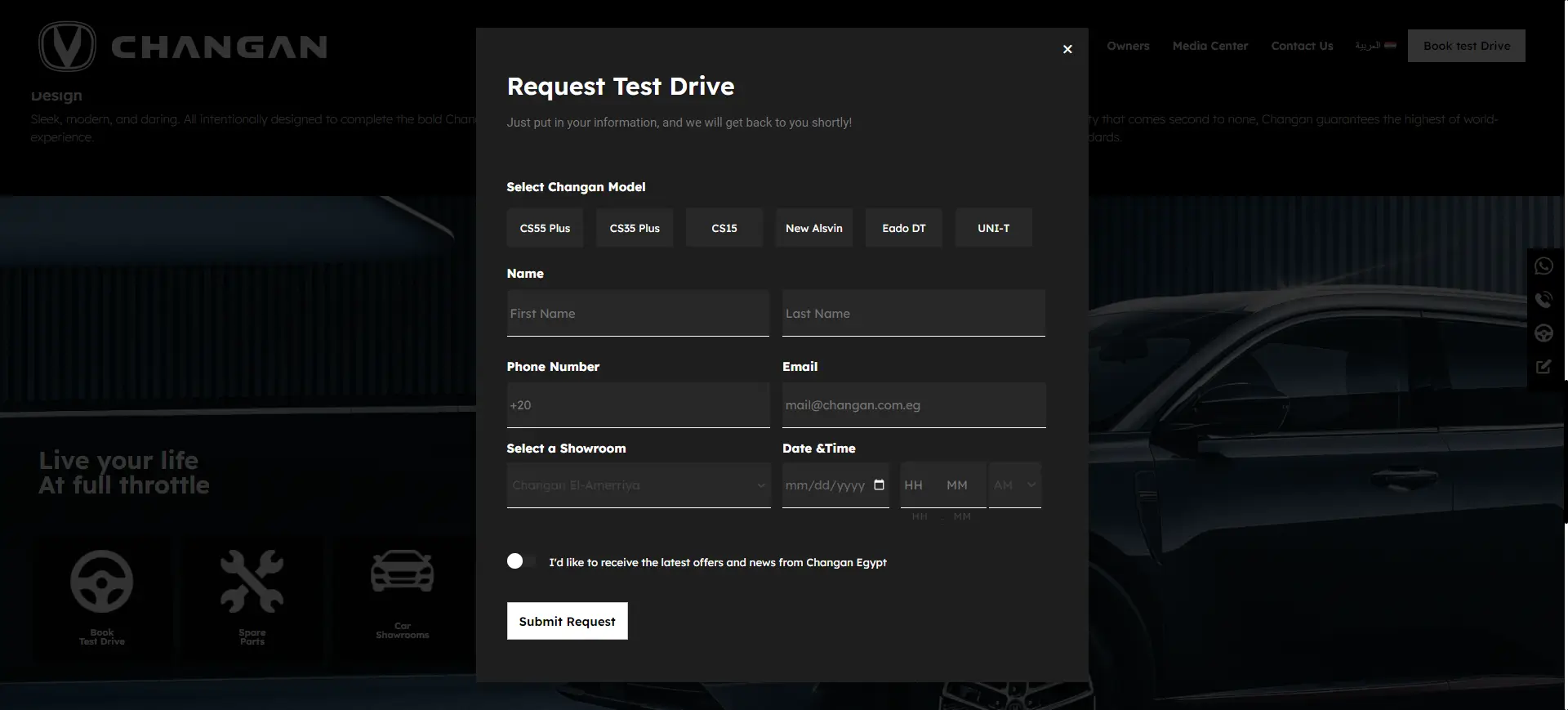The width and height of the screenshot is (1568, 710).
Task: Click the steering wheel side icon
Action: click(1543, 333)
